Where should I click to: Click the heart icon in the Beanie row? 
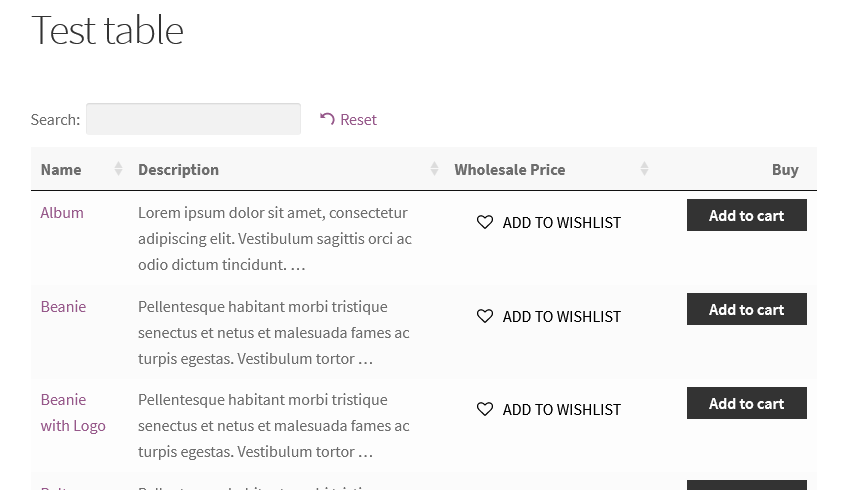click(485, 316)
